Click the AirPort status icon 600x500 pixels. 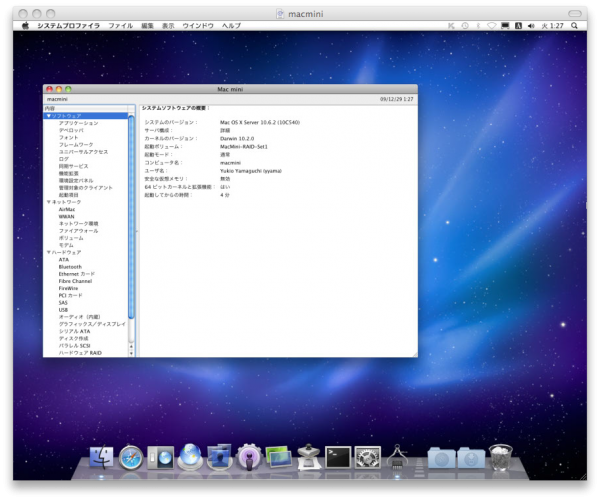[x=492, y=26]
